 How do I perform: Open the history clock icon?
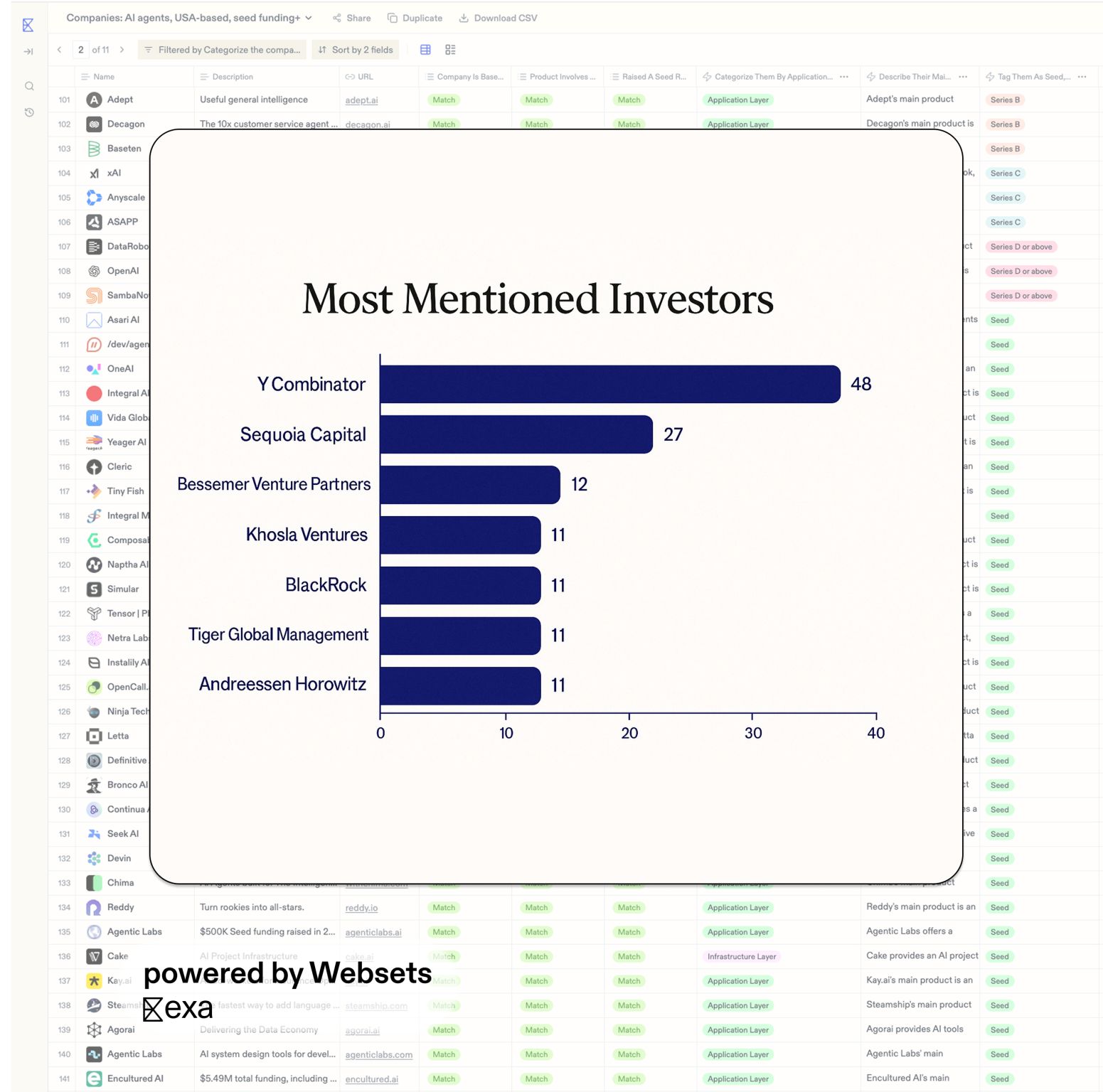[x=29, y=112]
